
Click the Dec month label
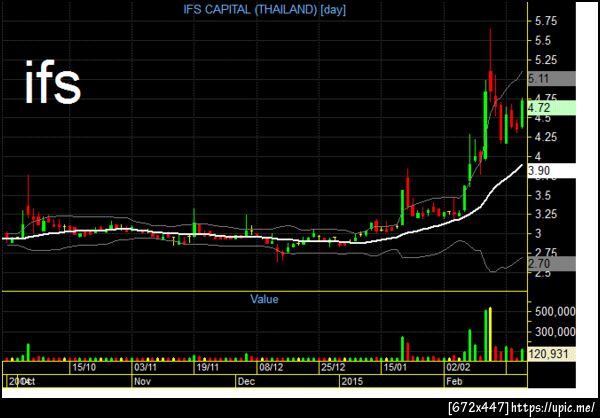pyautogui.click(x=246, y=382)
